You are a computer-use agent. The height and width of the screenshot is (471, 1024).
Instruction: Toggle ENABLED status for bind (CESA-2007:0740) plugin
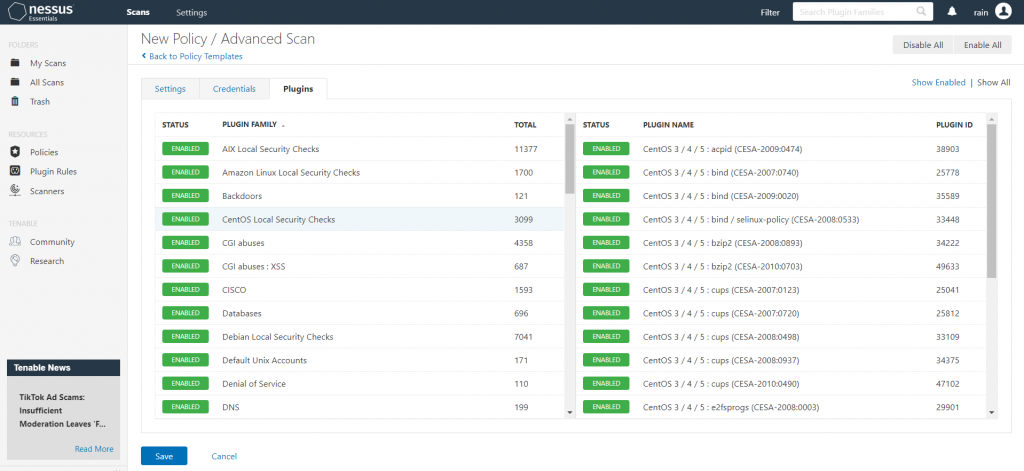(x=606, y=172)
